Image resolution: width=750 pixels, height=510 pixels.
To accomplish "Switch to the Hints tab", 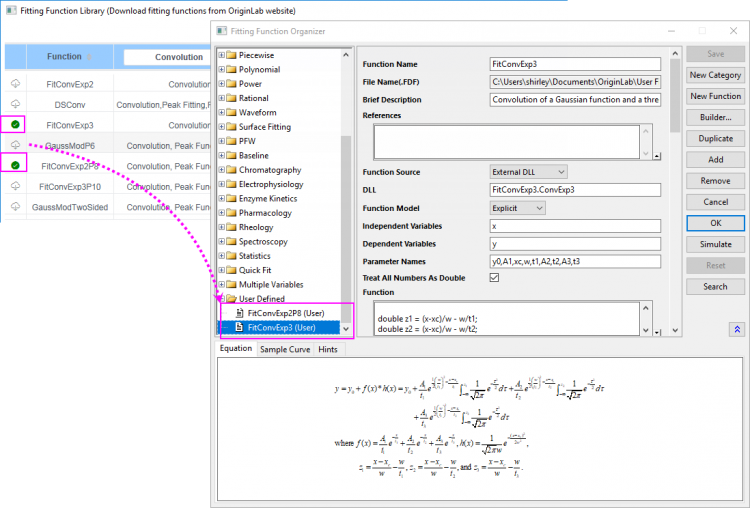I will click(328, 349).
